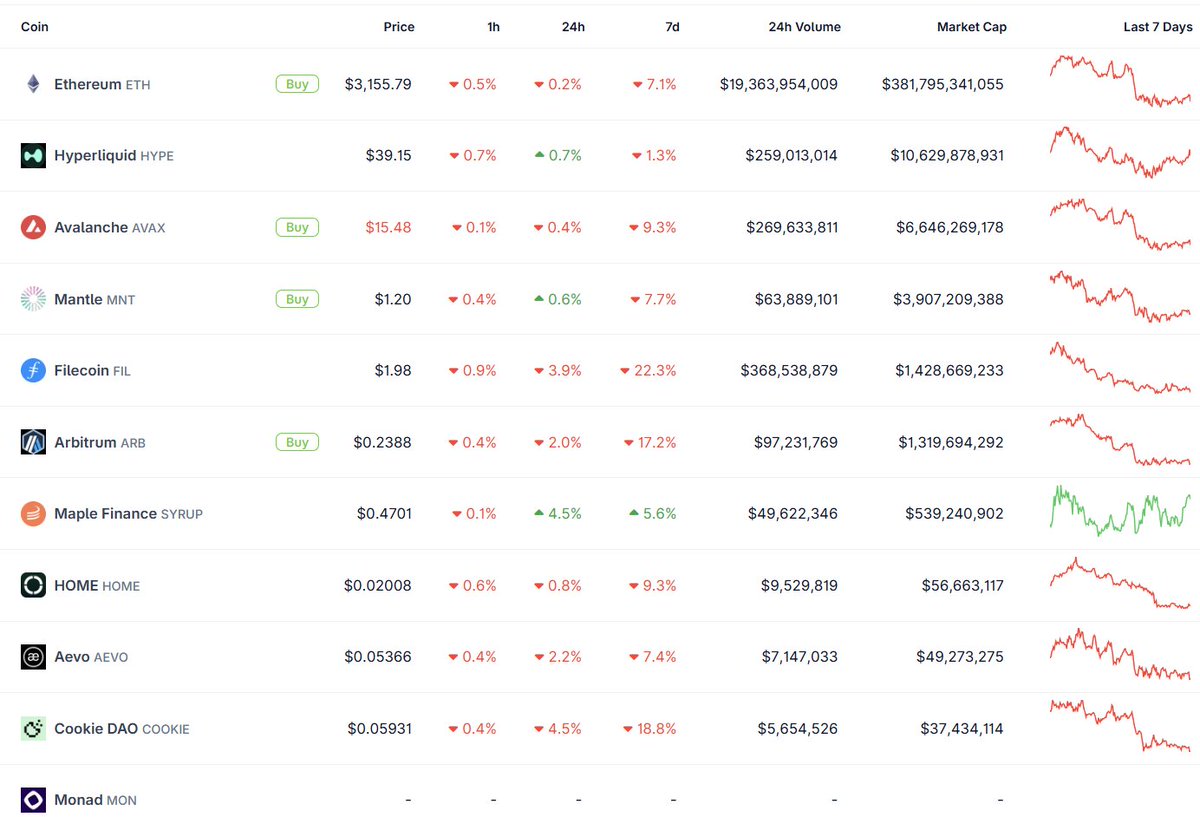Click the Monad coin logo icon
Image resolution: width=1200 pixels, height=817 pixels.
tap(33, 800)
